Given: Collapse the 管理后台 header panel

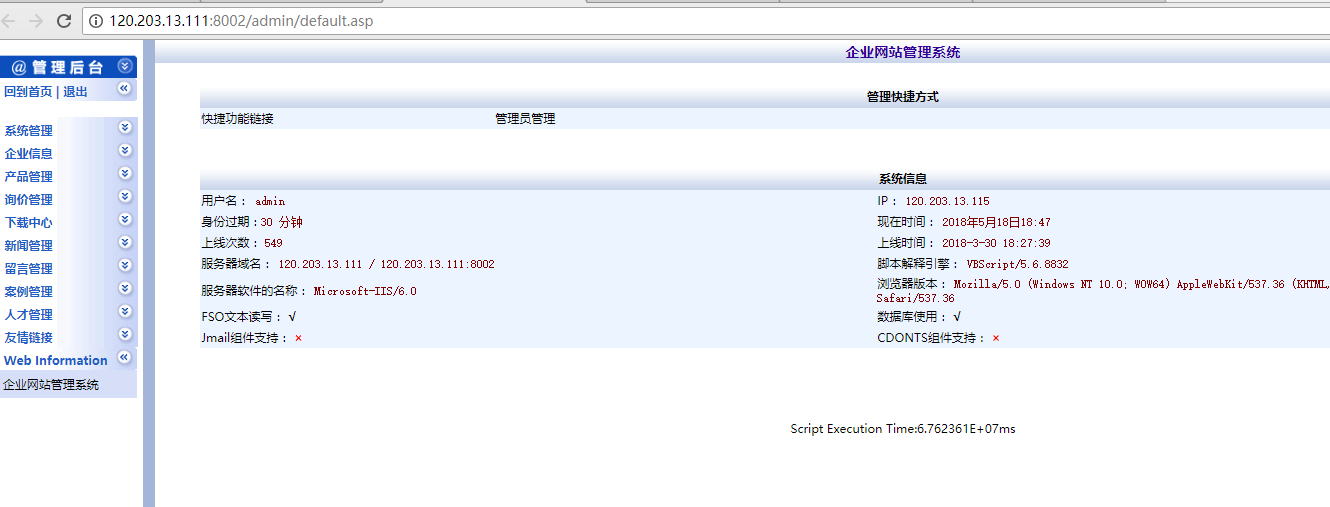Looking at the screenshot, I should (x=124, y=66).
